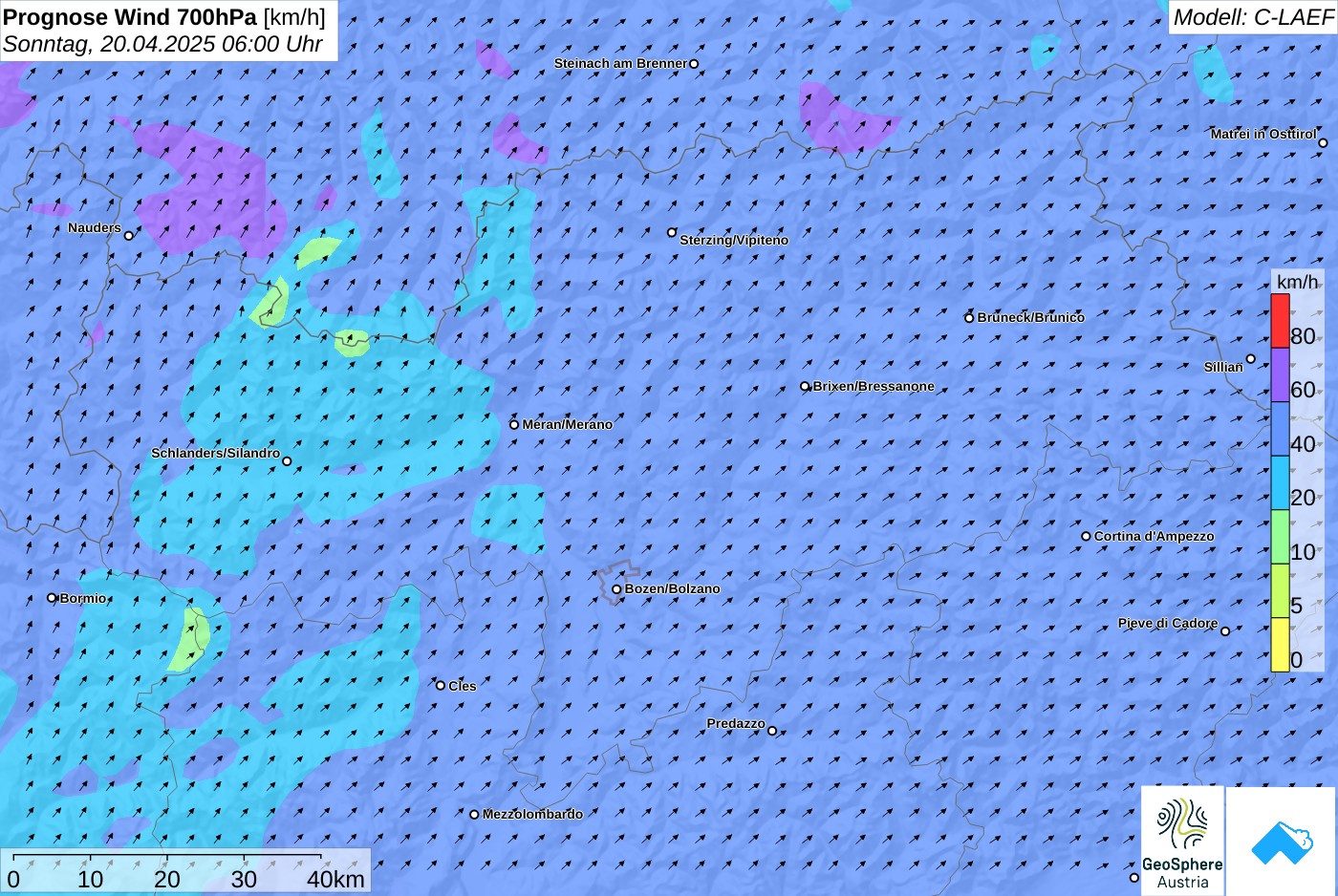Image resolution: width=1338 pixels, height=896 pixels.
Task: Click the Meran/Merano marker dot
Action: tap(514, 424)
